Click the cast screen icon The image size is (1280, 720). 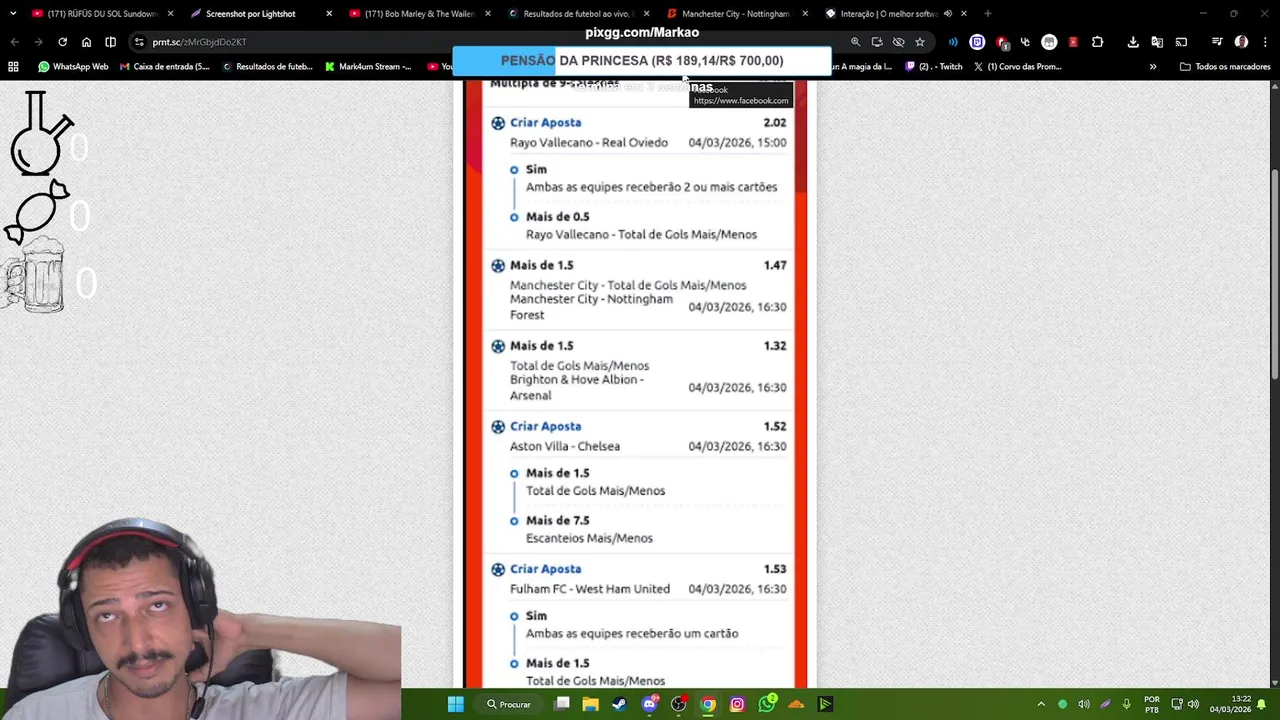tap(1181, 42)
